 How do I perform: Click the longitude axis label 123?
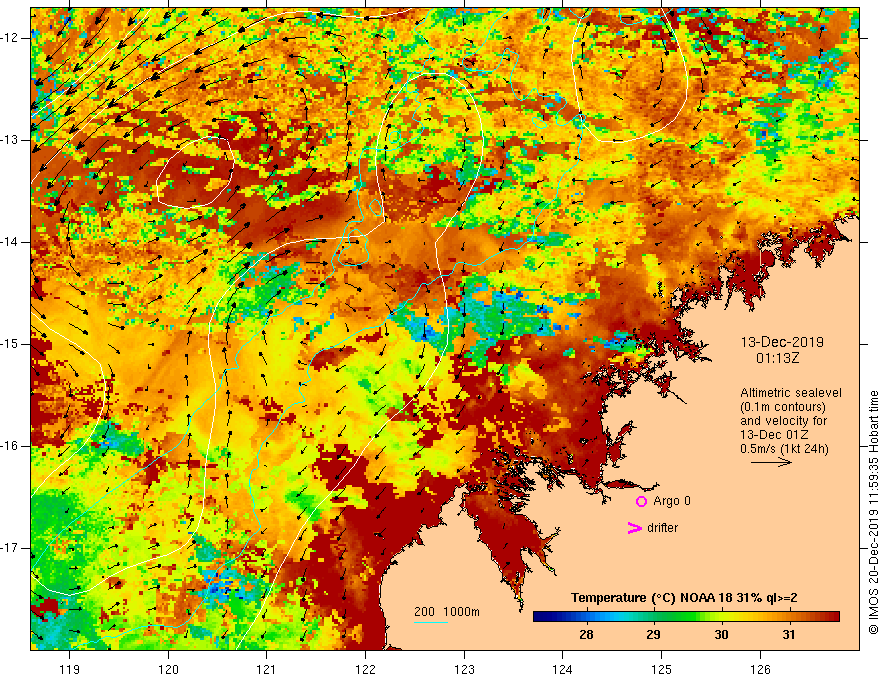(464, 669)
